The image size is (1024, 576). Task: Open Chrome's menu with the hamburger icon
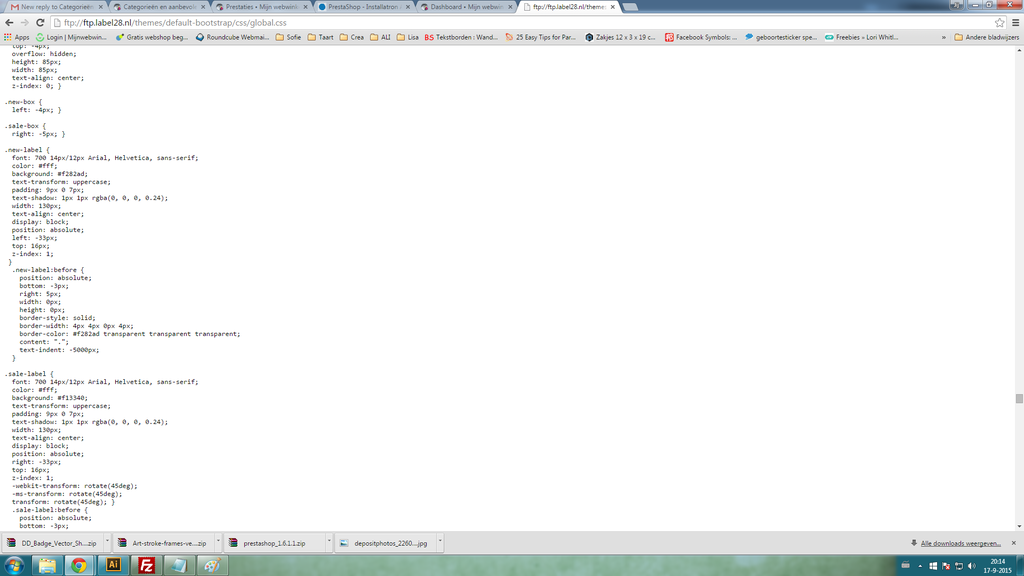1015,22
